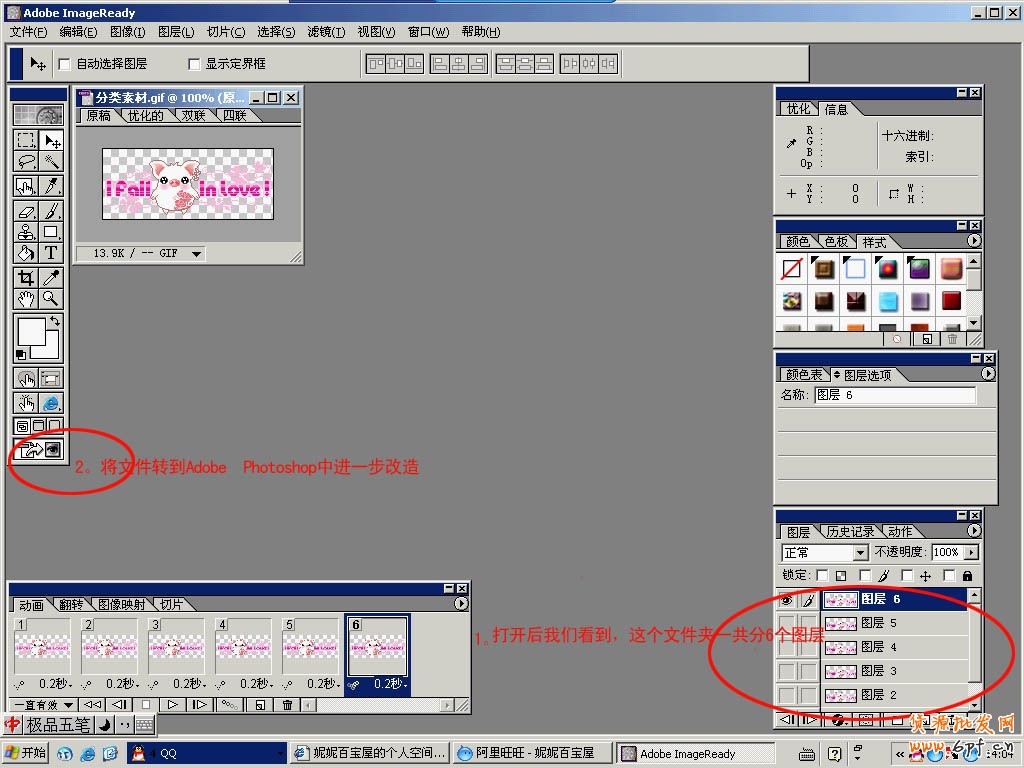Tick the 显示定界框 checkbox
Image resolution: width=1024 pixels, height=768 pixels.
[x=194, y=64]
